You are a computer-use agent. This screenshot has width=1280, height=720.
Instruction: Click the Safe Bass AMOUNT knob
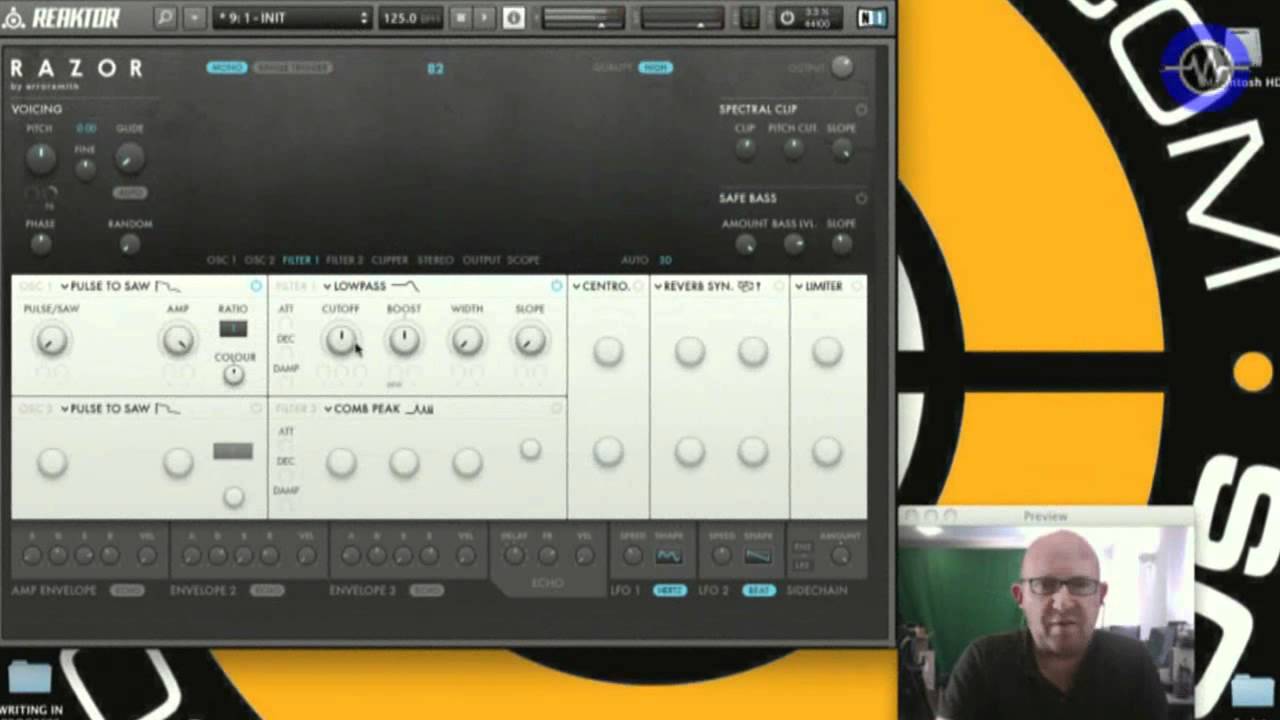point(745,243)
